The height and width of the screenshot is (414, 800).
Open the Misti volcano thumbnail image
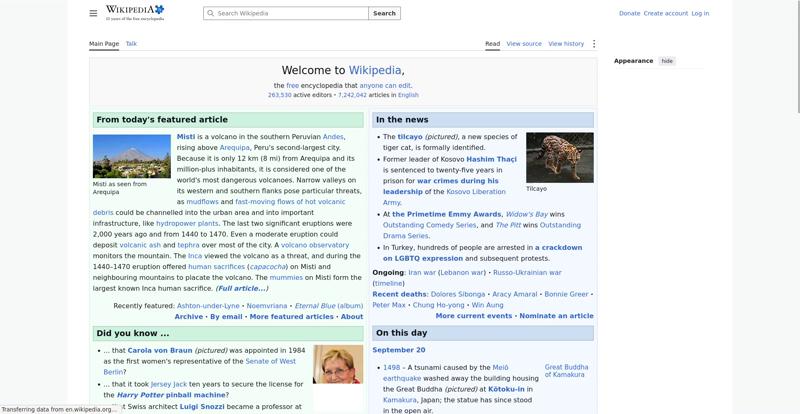(x=132, y=156)
